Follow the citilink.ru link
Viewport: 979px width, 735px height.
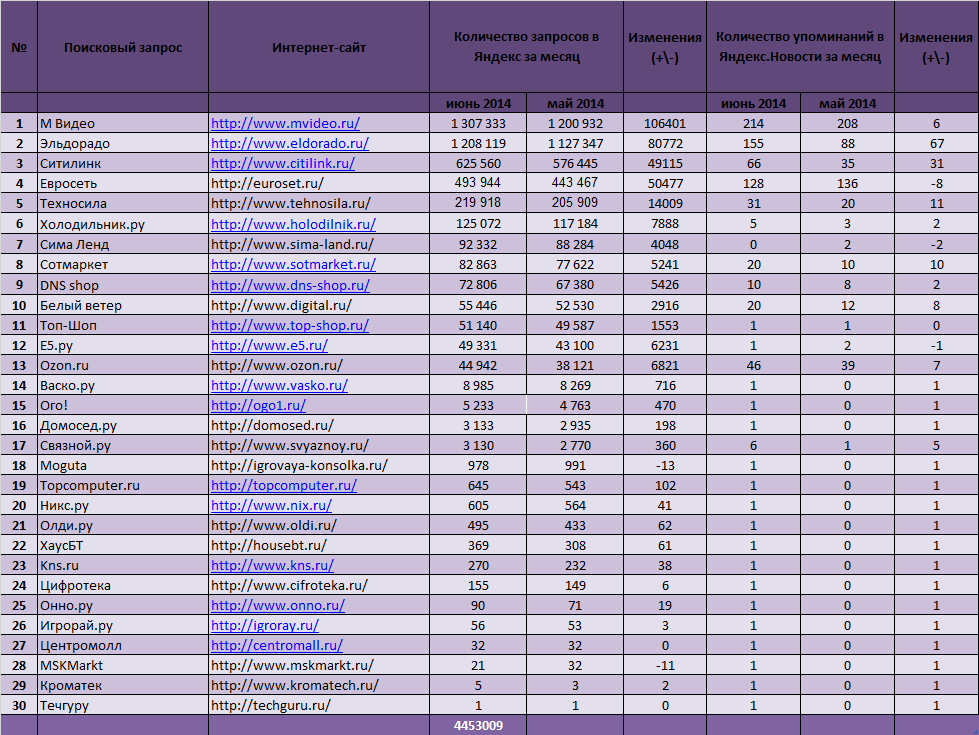tap(283, 164)
